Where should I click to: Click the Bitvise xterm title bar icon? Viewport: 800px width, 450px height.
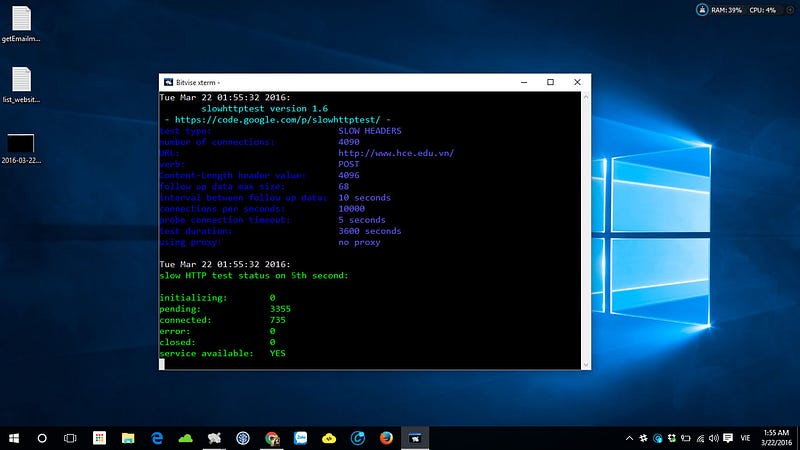[x=166, y=82]
